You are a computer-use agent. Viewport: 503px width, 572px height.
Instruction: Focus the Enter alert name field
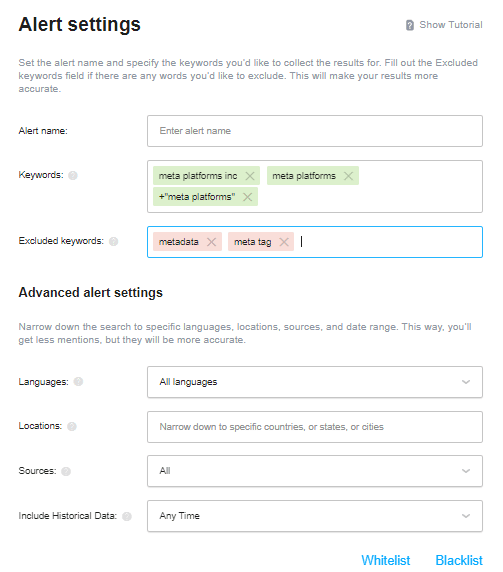pyautogui.click(x=315, y=131)
